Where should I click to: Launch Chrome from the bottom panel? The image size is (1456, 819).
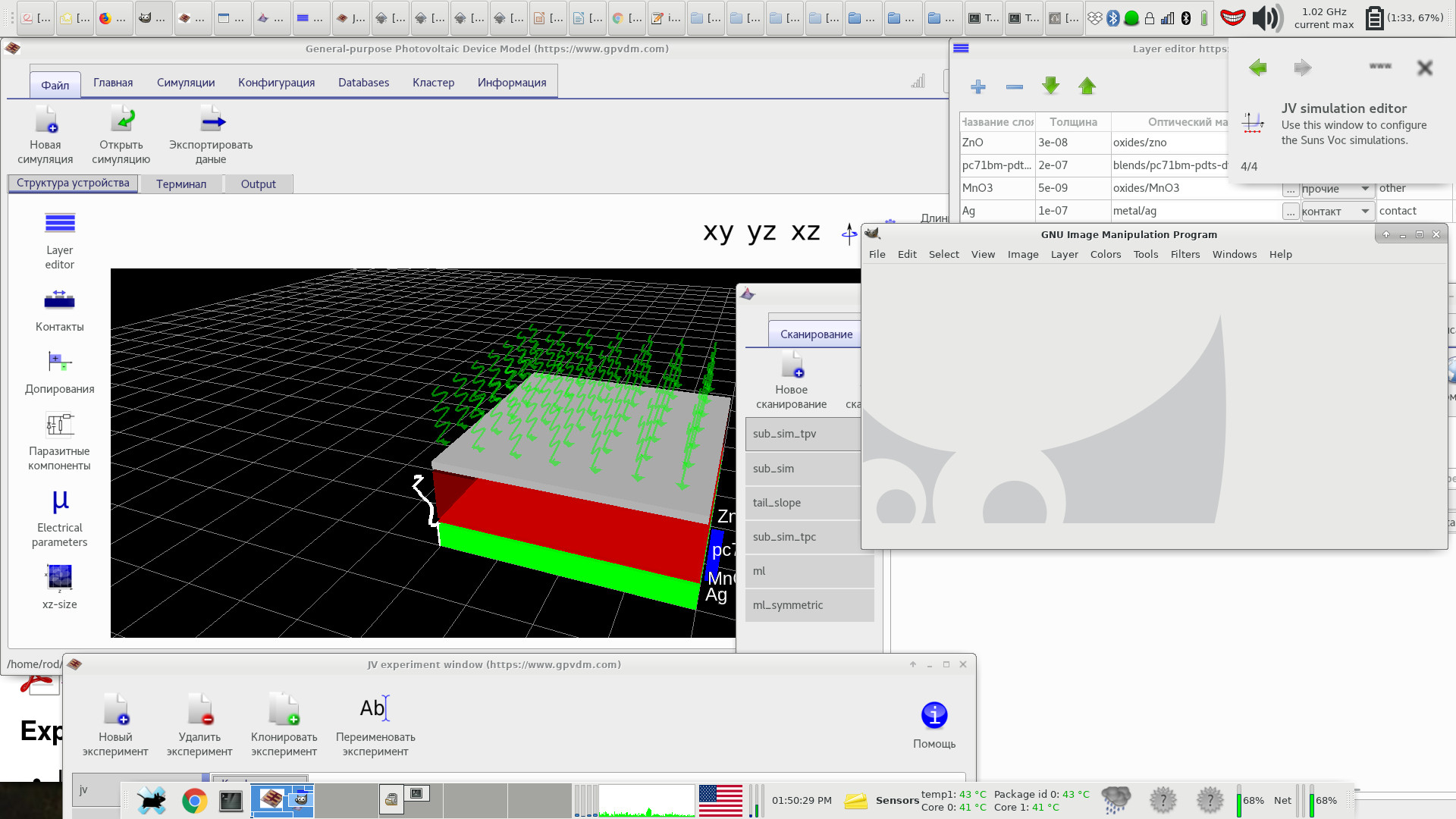pyautogui.click(x=194, y=800)
